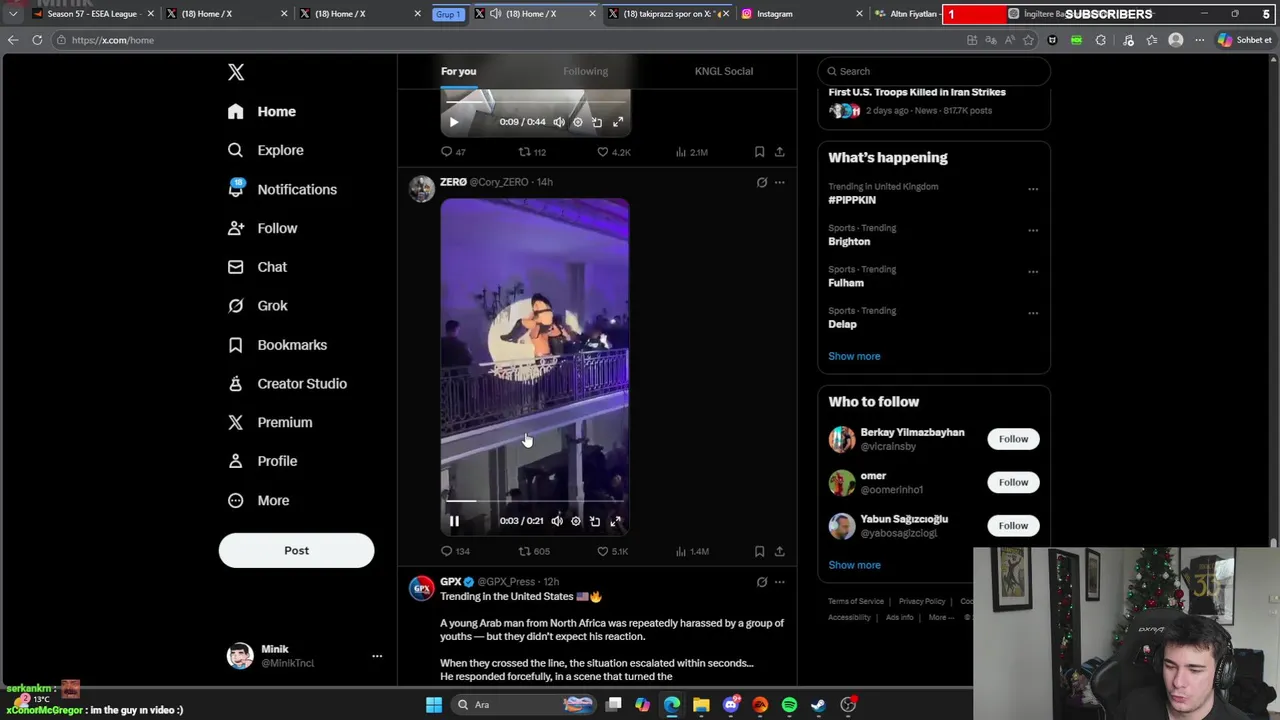The image size is (1280, 720).
Task: Seek on the top video progress bar
Action: [x=534, y=102]
